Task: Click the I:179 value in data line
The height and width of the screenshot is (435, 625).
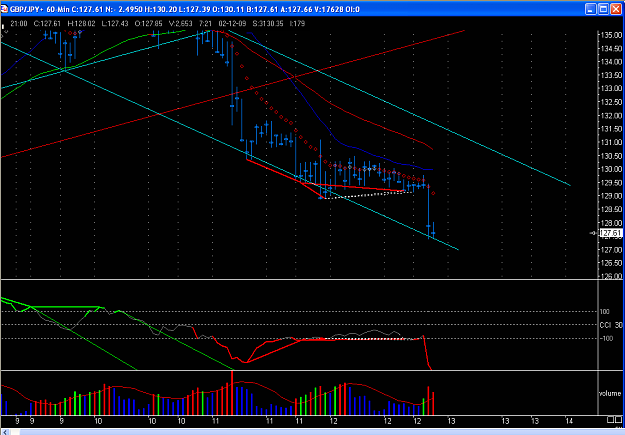Action: [x=297, y=24]
